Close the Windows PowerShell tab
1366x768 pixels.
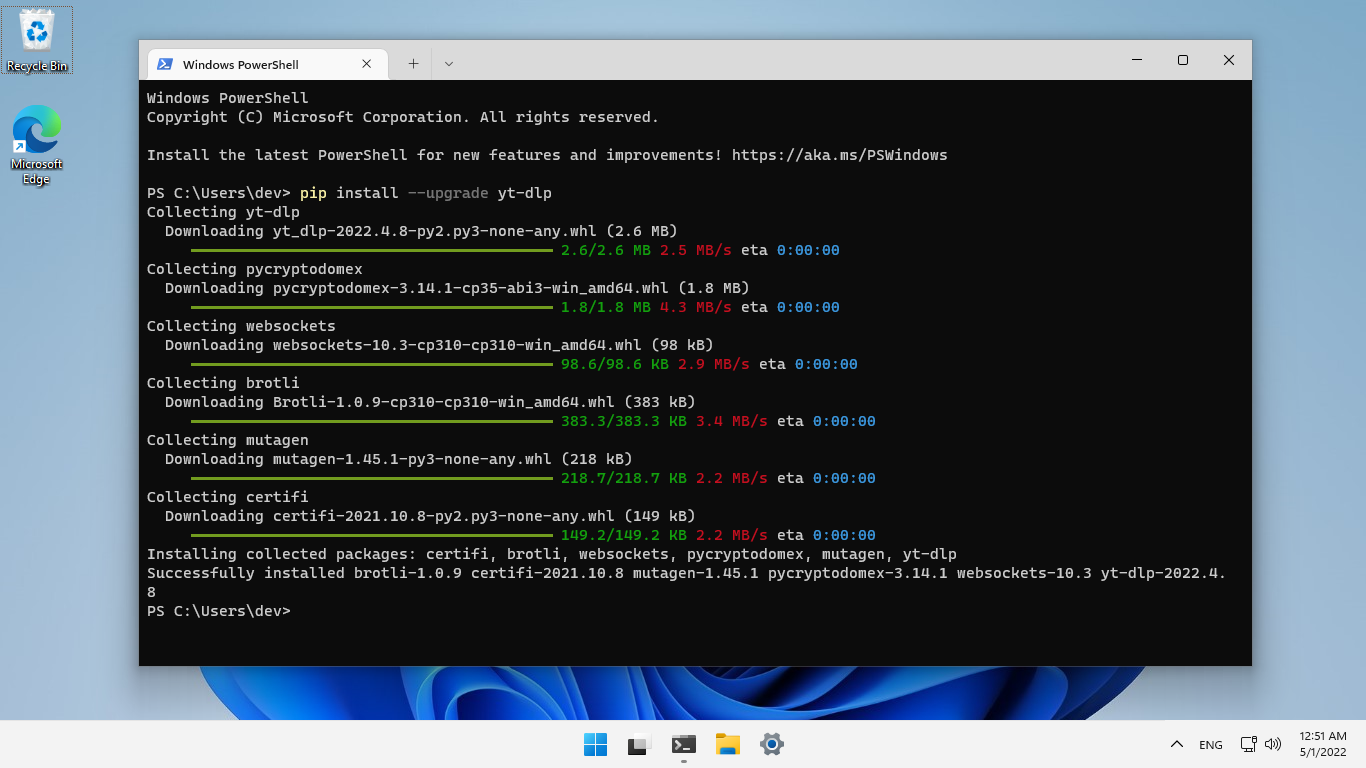click(367, 64)
